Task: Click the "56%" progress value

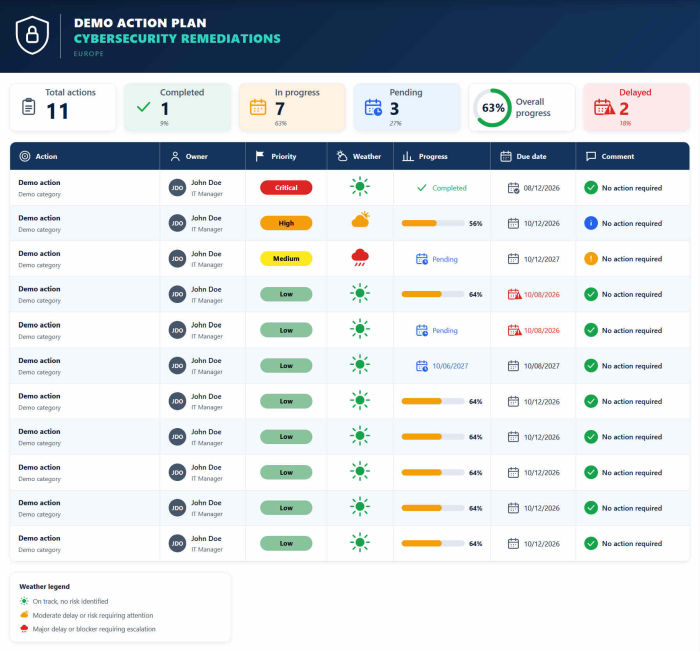Action: [x=475, y=223]
